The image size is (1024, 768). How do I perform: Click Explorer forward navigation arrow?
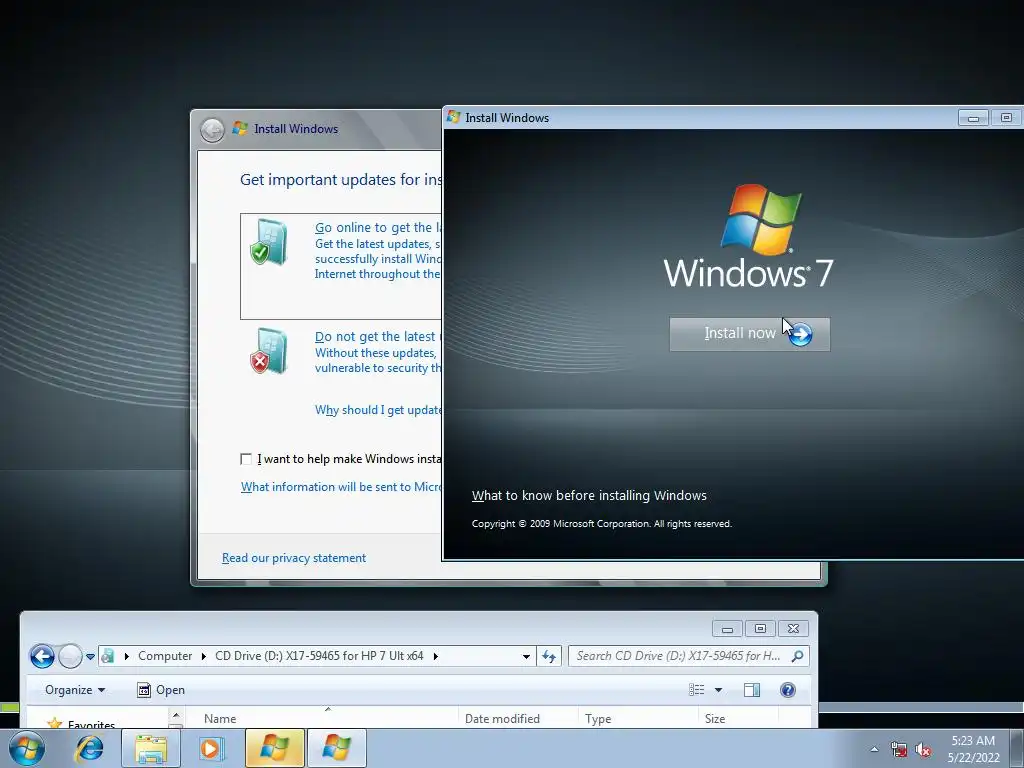pos(70,656)
